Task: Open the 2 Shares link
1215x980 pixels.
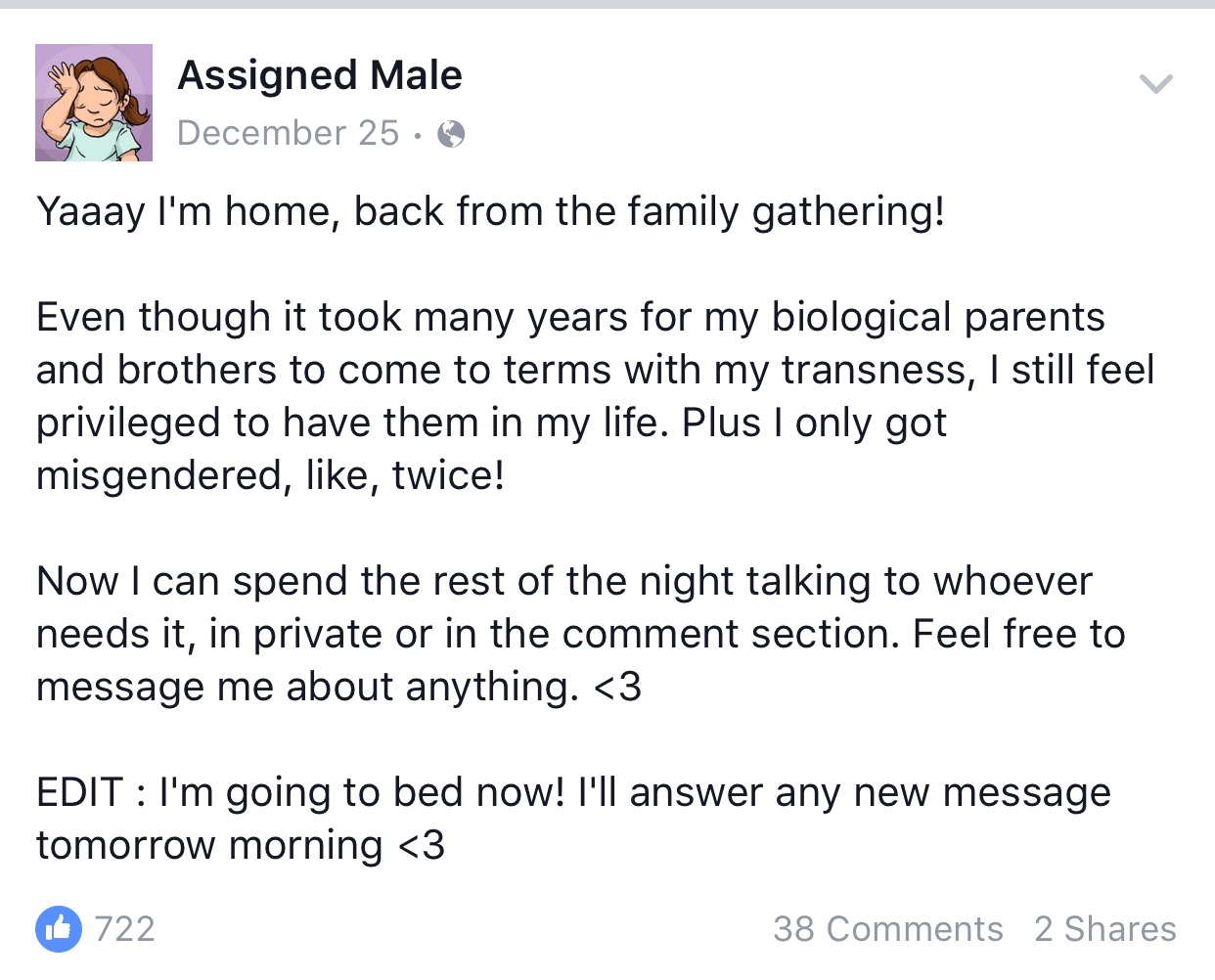Action: (1105, 929)
